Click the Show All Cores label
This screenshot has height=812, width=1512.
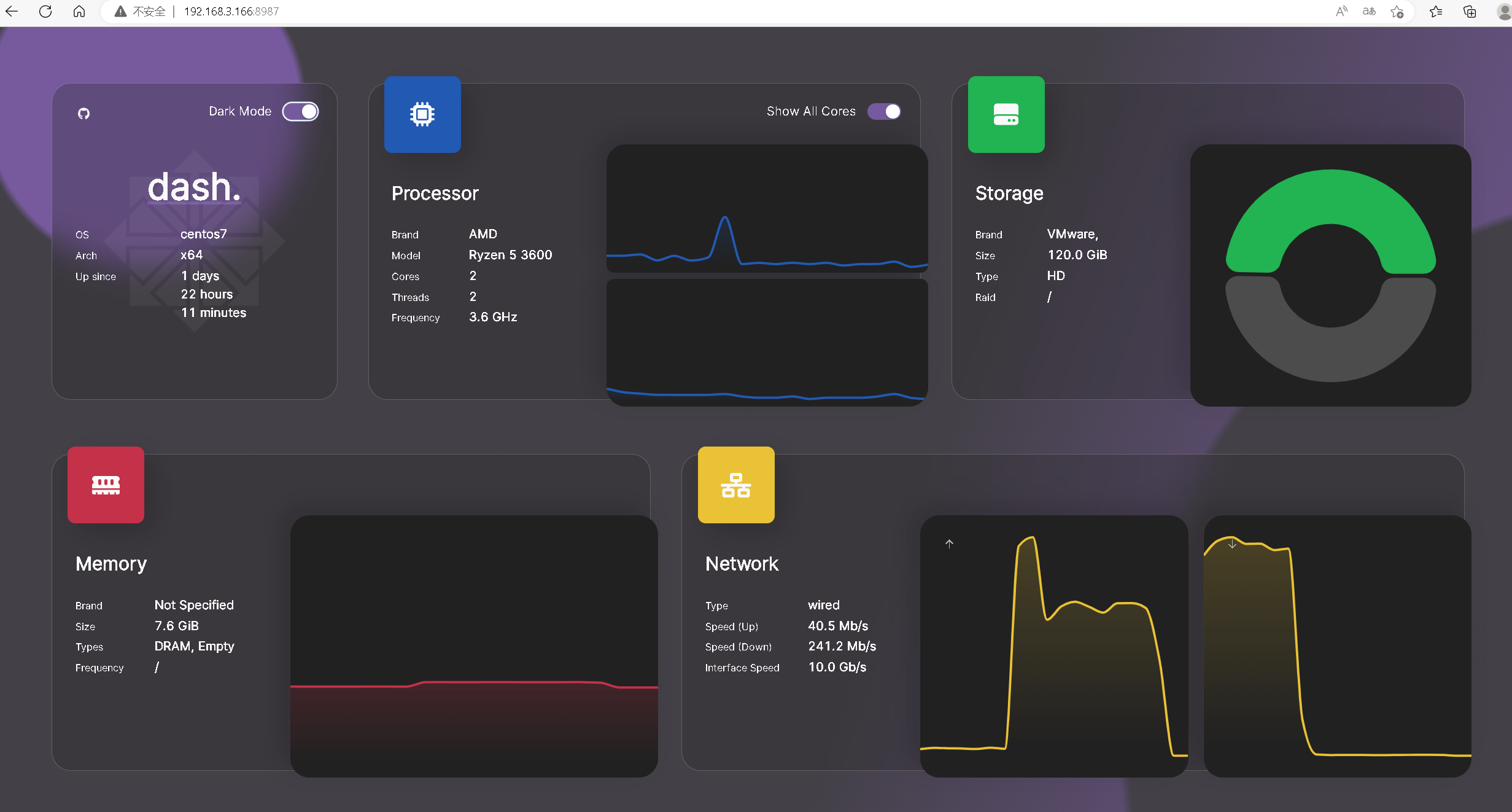[811, 111]
